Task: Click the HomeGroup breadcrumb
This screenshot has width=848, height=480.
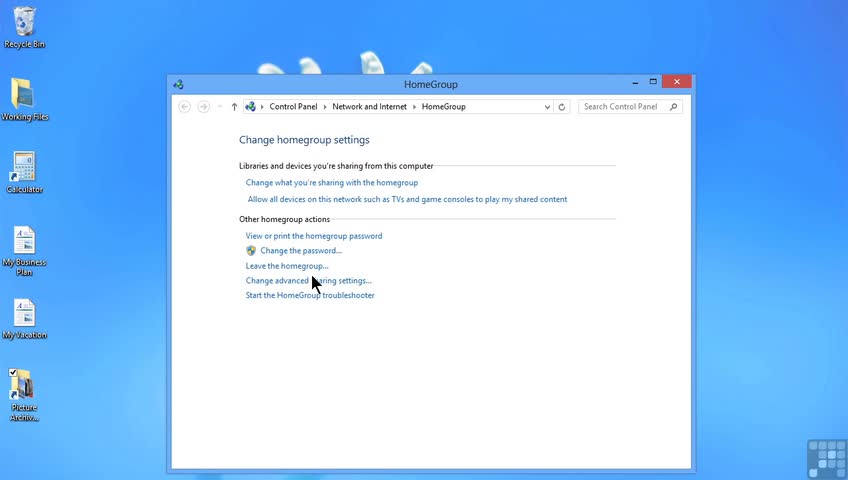Action: coord(443,106)
